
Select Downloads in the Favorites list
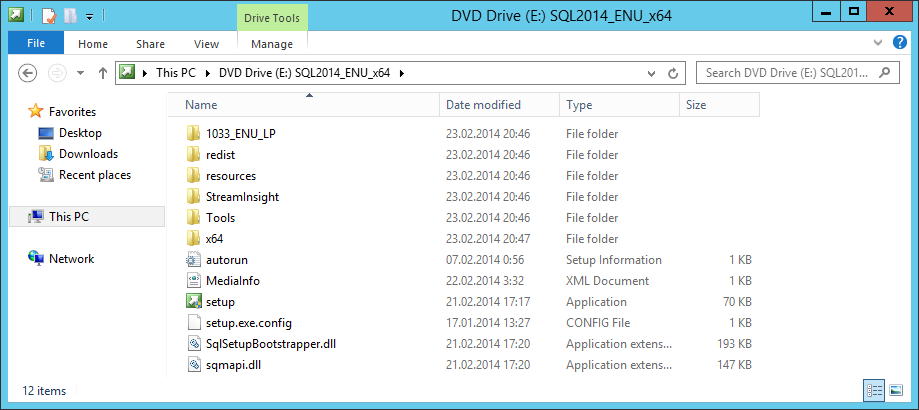[x=88, y=154]
